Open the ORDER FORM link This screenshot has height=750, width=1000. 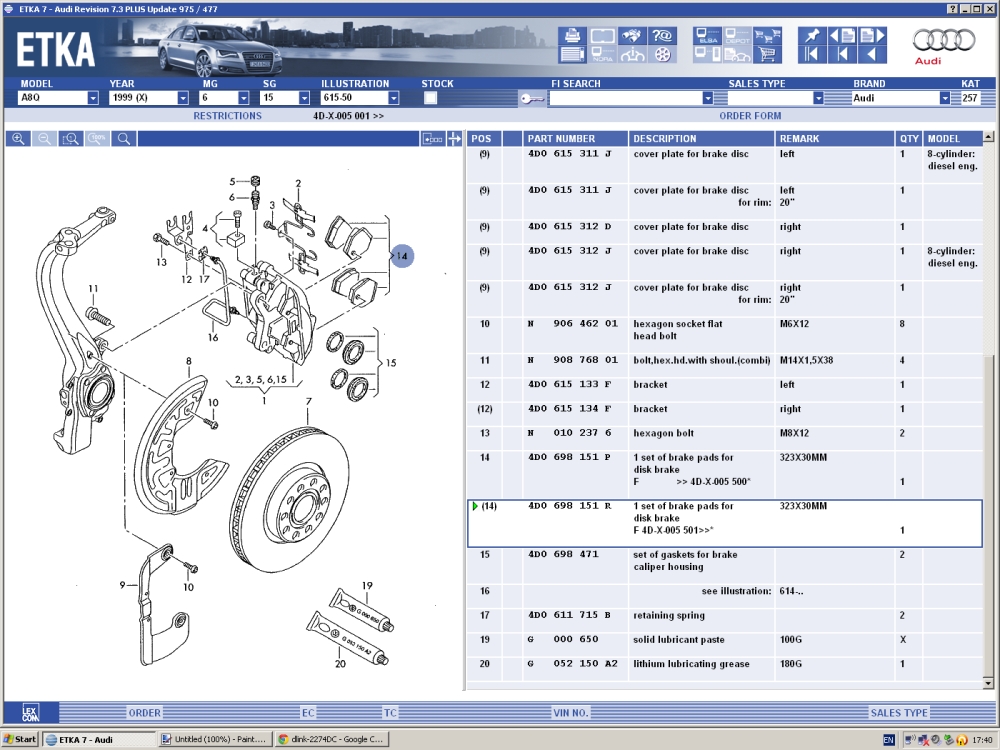point(750,116)
